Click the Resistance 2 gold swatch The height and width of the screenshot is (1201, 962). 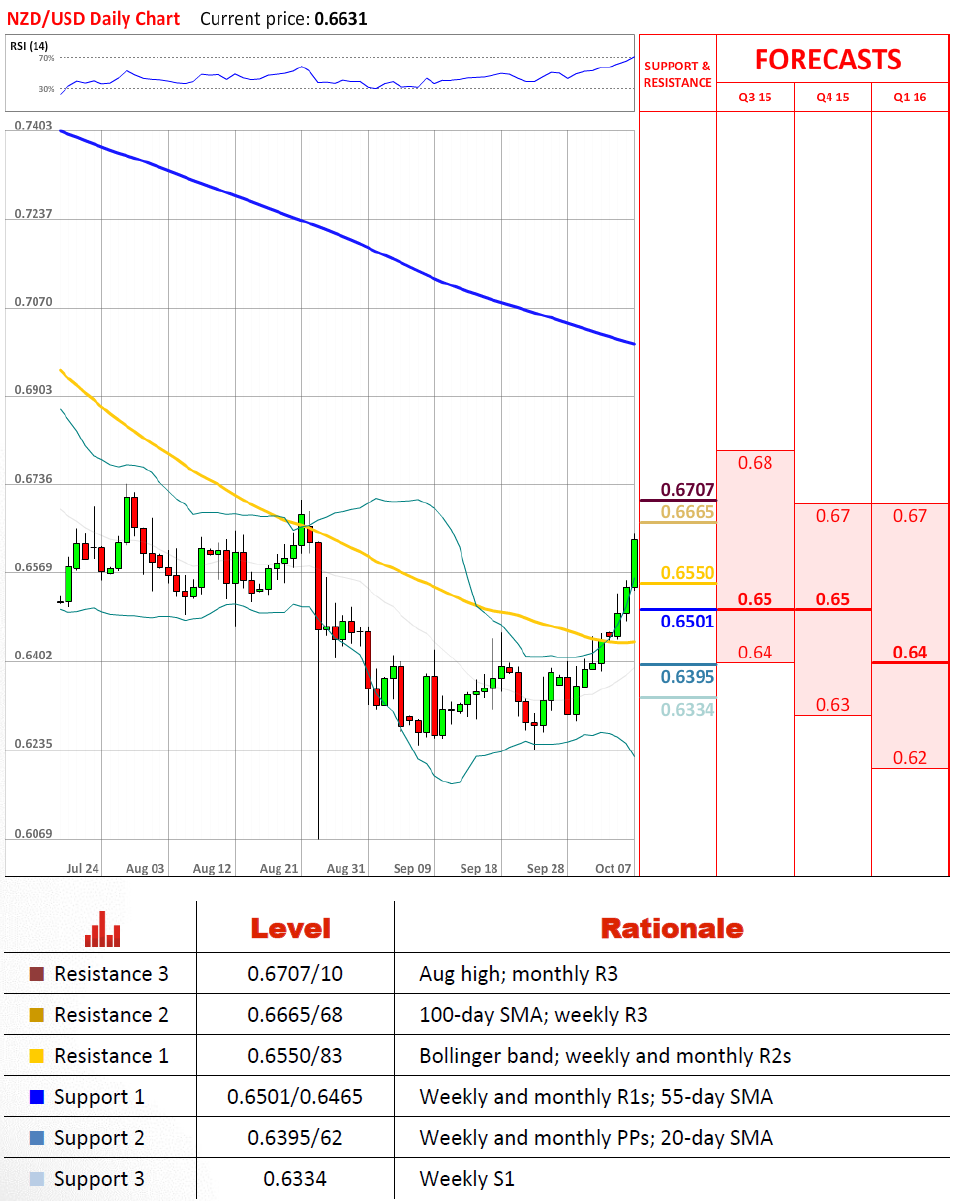[37, 1015]
